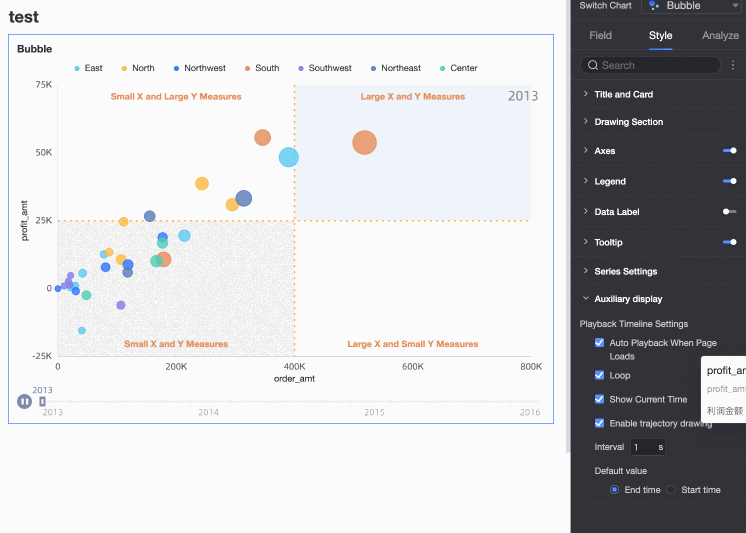Click the largest South bubble in the blue quadrant
746x533 pixels.
[364, 142]
